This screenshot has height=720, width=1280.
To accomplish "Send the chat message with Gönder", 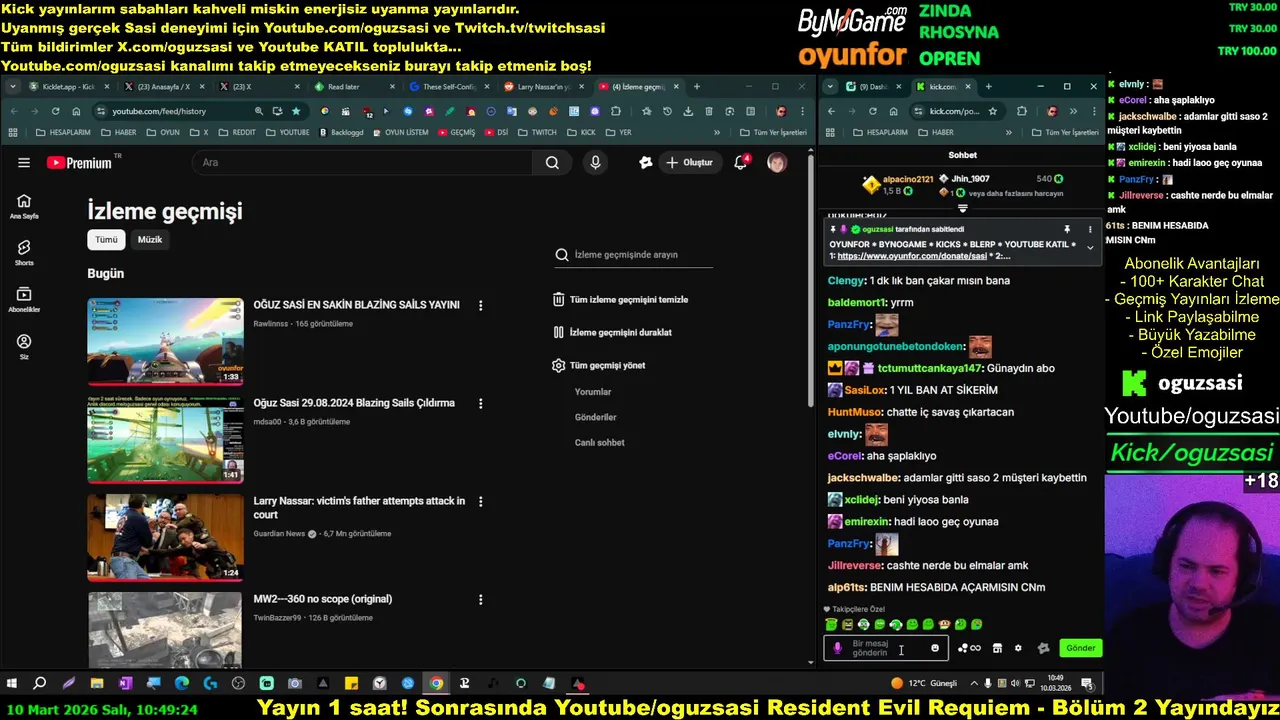I will click(x=1081, y=648).
